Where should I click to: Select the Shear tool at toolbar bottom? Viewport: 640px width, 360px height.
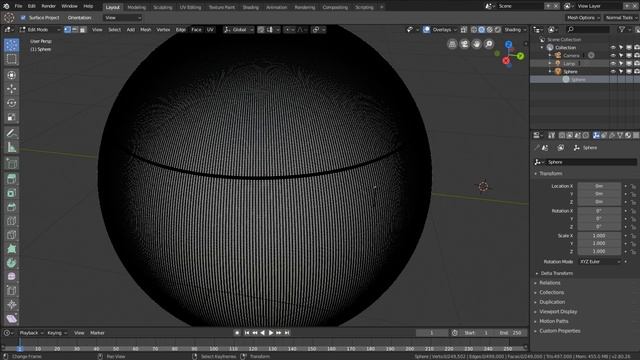tap(11, 319)
